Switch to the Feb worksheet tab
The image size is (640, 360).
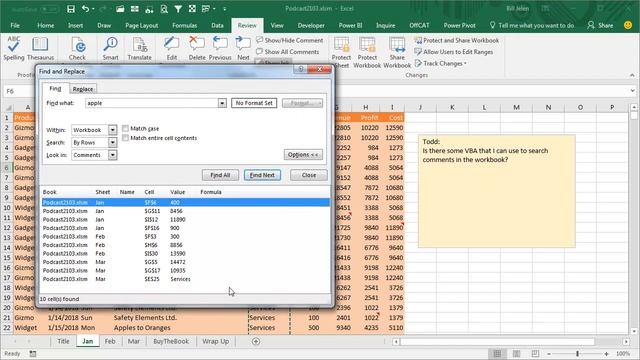[110, 341]
